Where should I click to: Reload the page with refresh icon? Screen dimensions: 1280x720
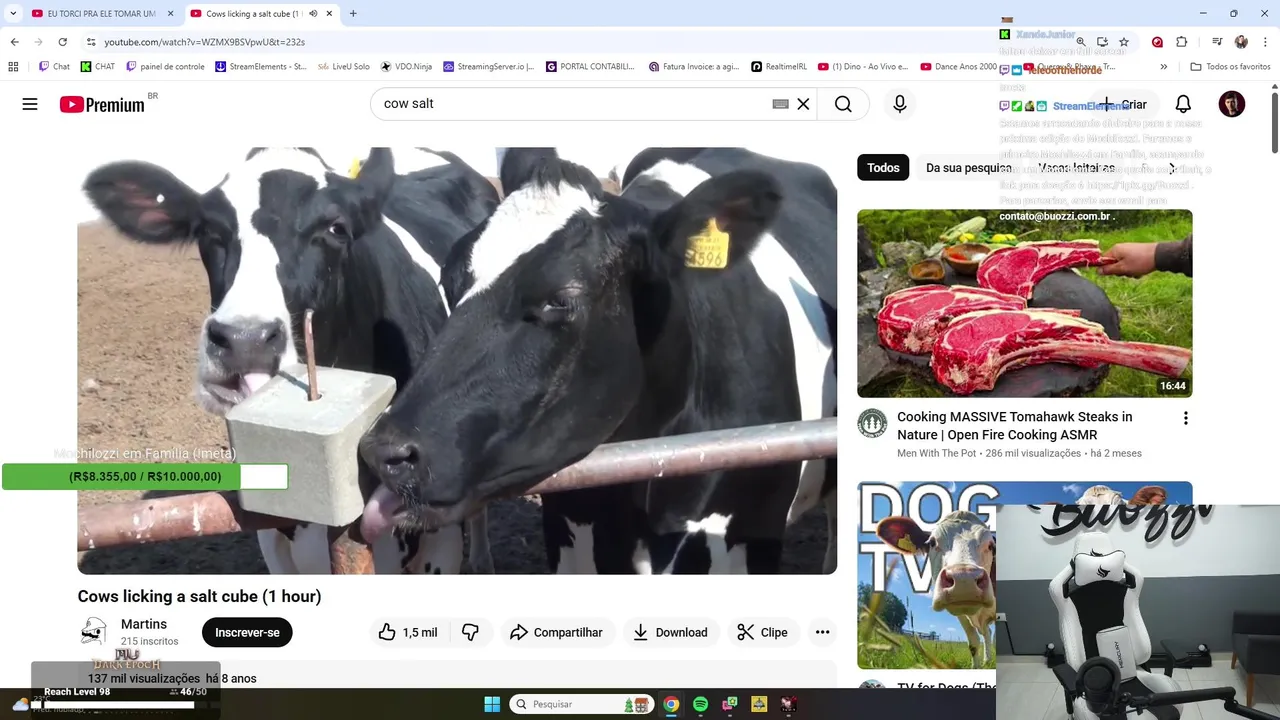click(x=62, y=42)
